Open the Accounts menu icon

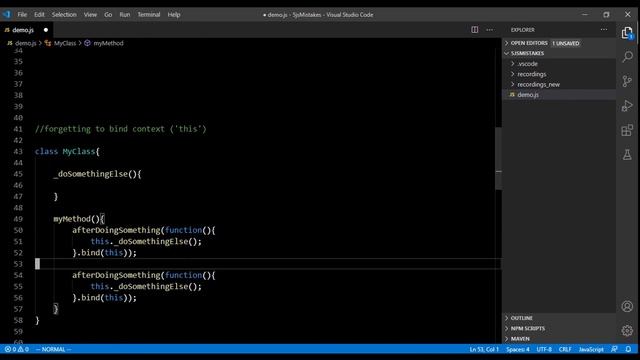pos(627,306)
